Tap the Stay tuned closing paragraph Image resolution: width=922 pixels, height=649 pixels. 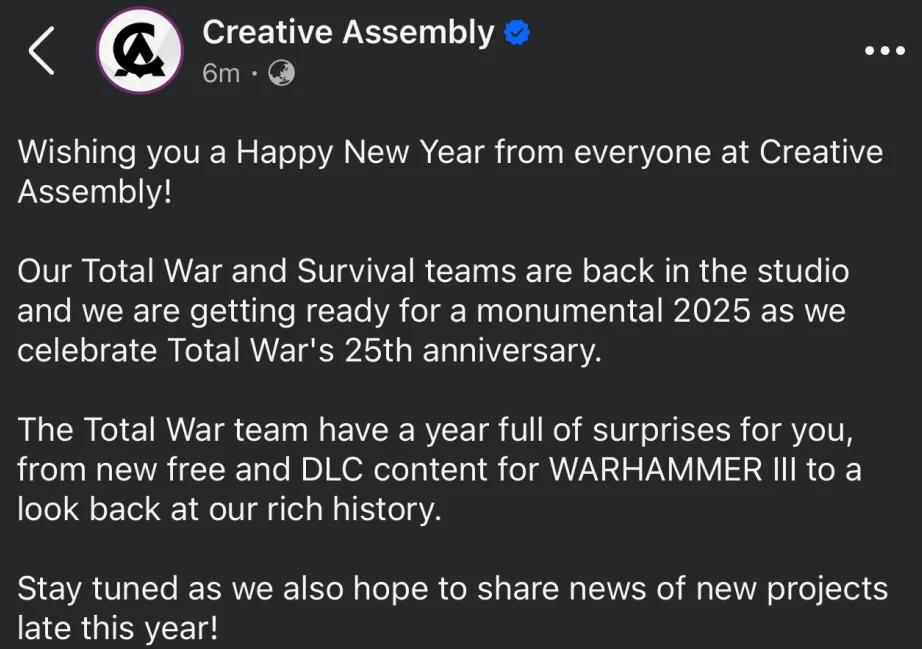452,608
